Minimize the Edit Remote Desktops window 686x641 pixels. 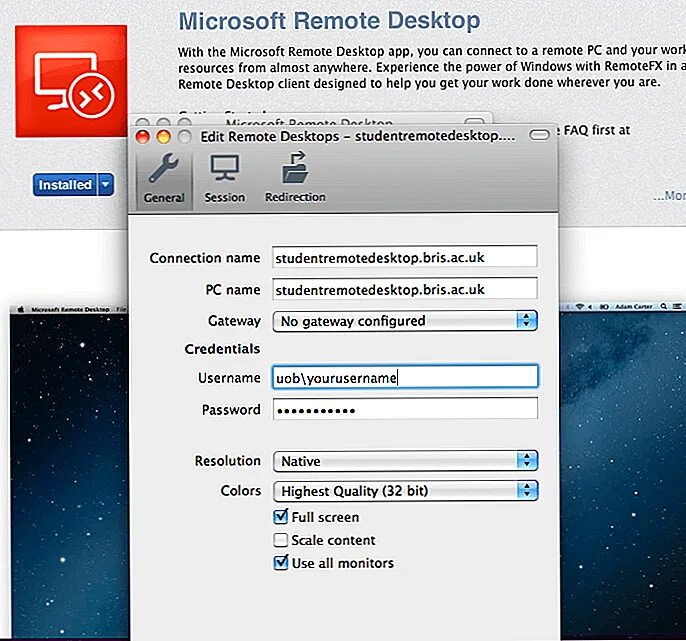coord(164,137)
